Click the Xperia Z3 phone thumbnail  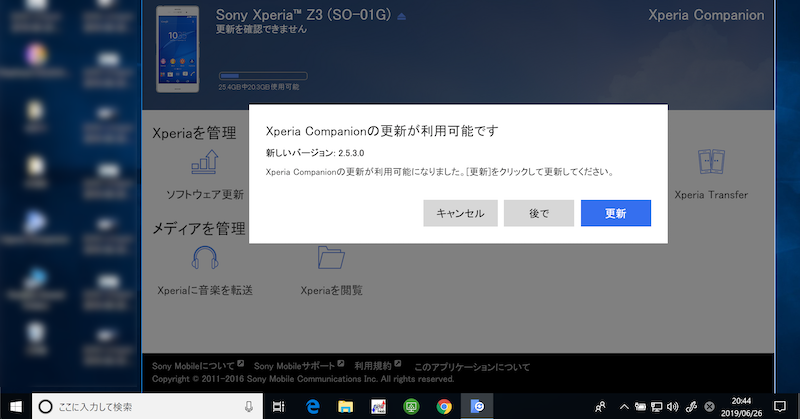coord(178,50)
